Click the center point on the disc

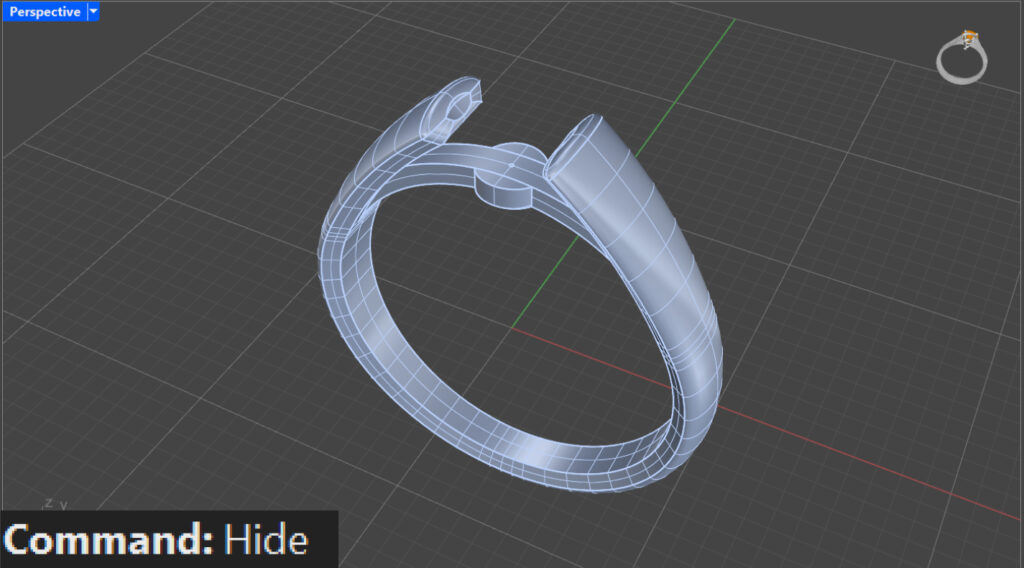(511, 165)
